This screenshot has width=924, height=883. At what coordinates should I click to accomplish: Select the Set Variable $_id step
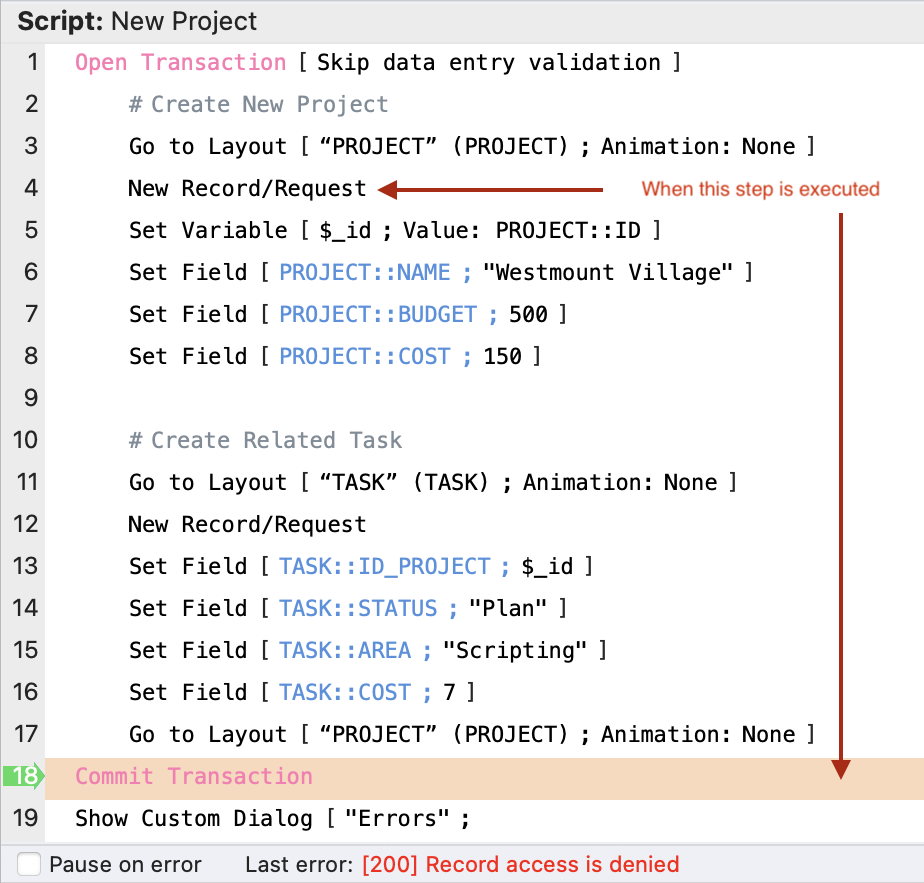394,231
